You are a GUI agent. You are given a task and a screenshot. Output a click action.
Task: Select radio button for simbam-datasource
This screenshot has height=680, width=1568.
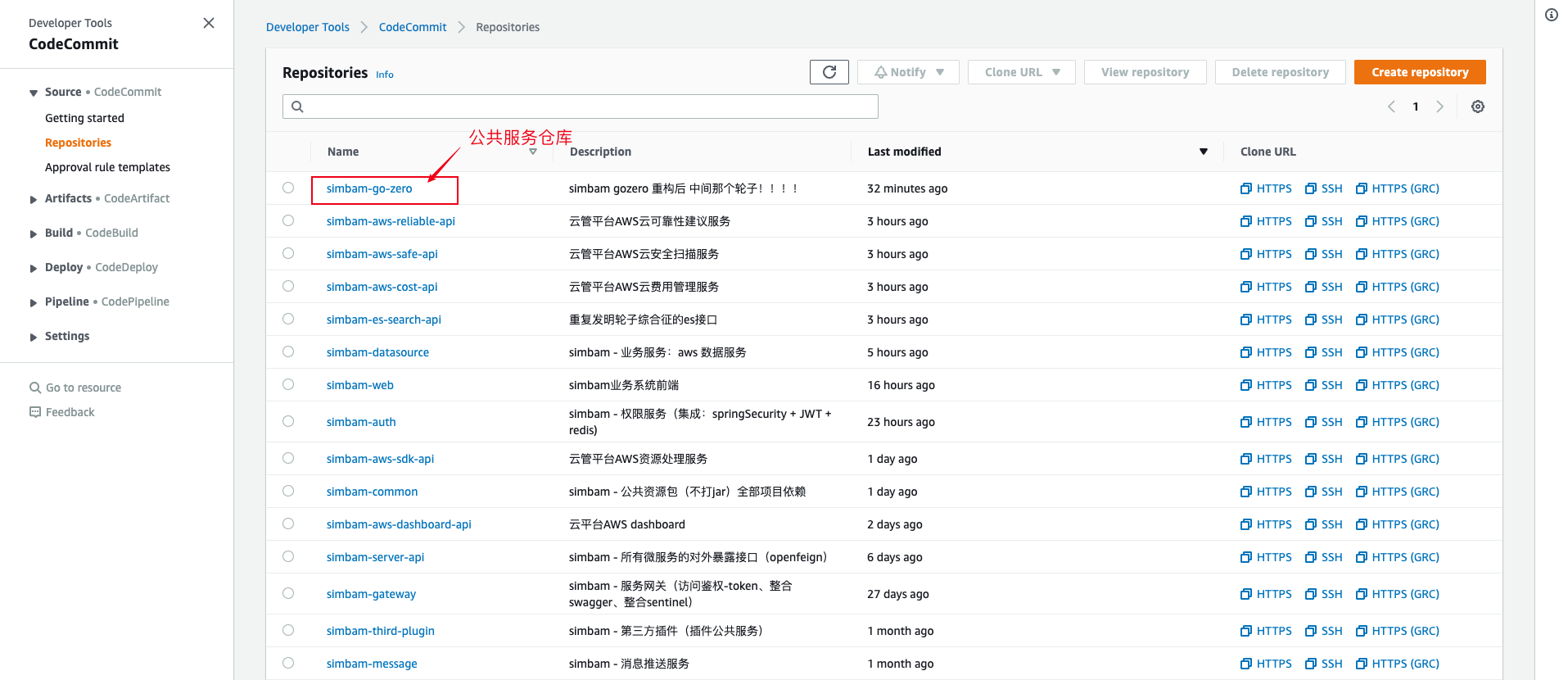[x=288, y=351]
